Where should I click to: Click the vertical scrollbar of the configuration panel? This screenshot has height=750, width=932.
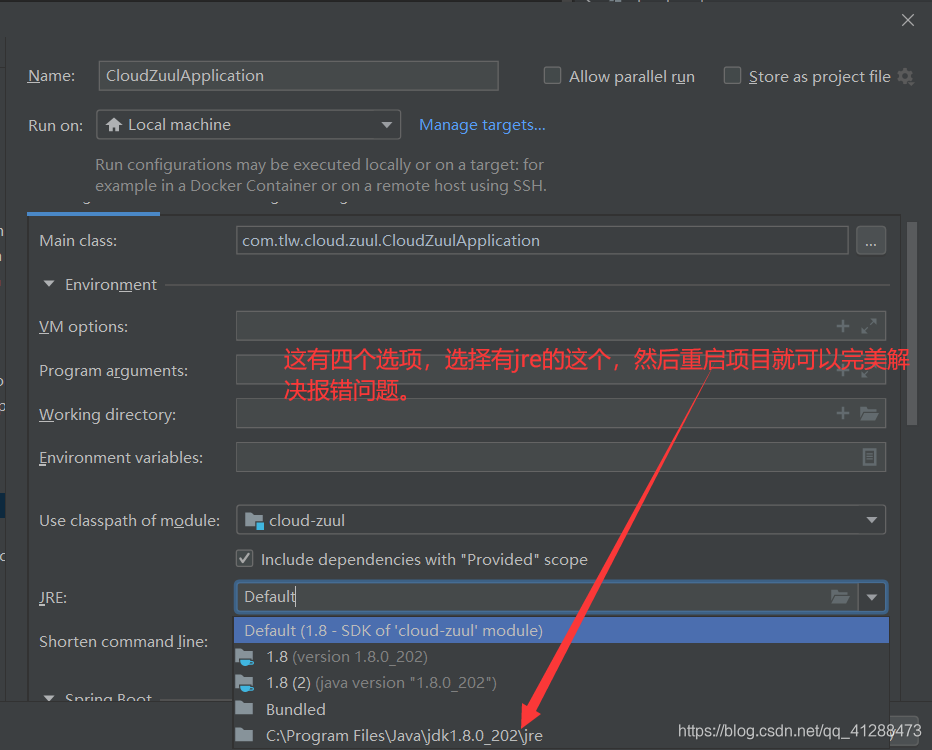click(912, 323)
